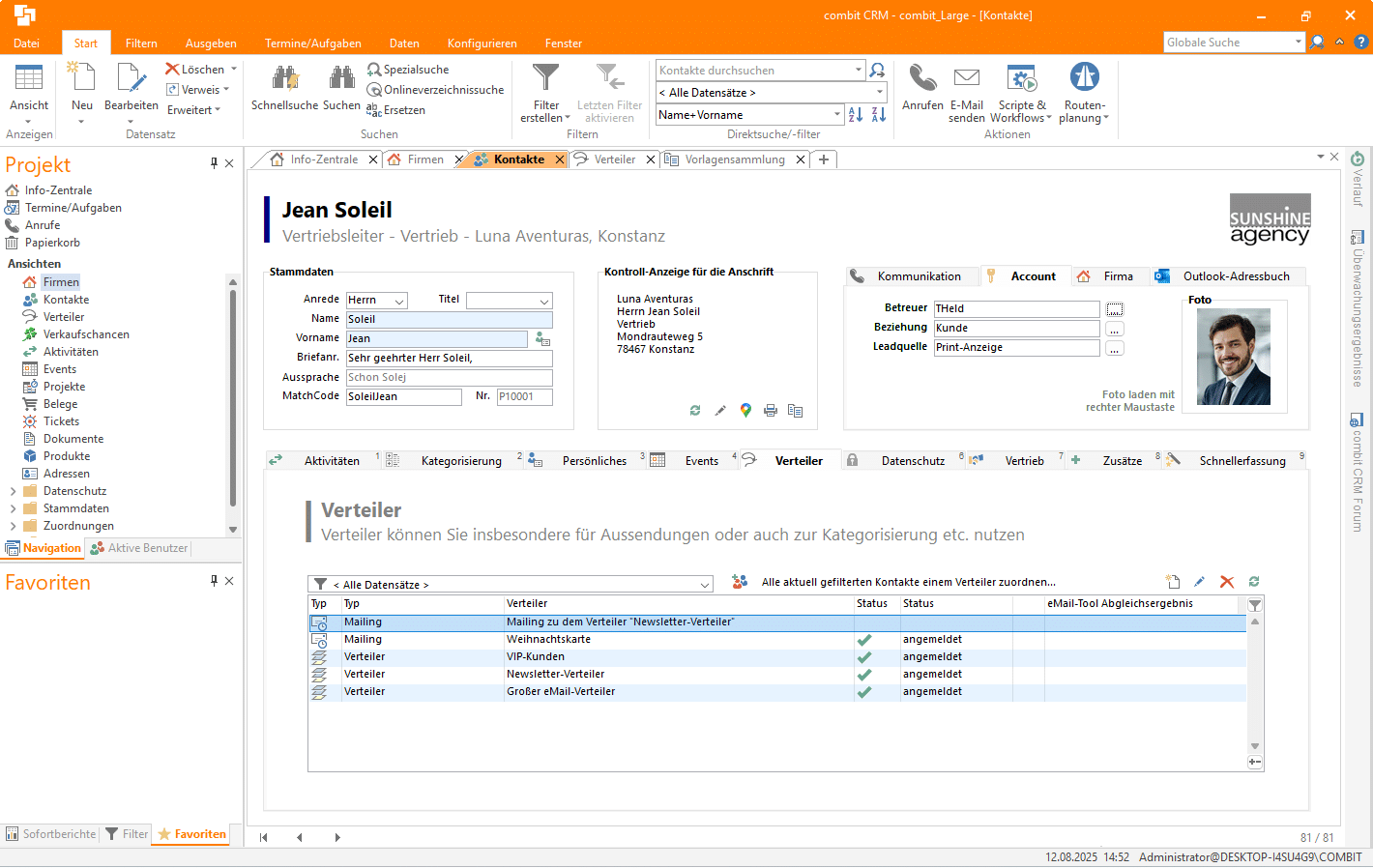
Task: Open the Termine/Aufgaben ribbon menu
Action: pyautogui.click(x=312, y=43)
